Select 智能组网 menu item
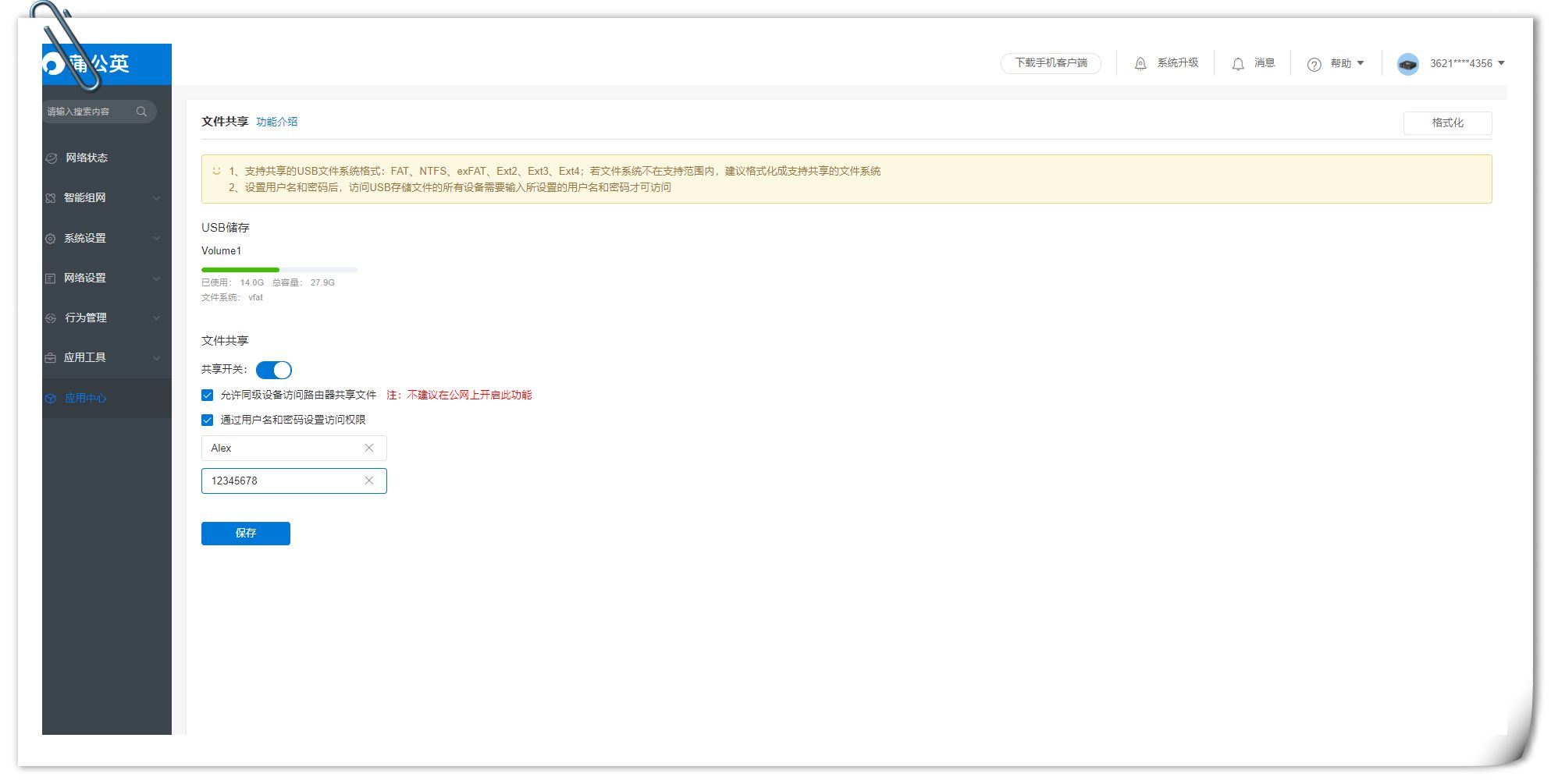 coord(107,198)
